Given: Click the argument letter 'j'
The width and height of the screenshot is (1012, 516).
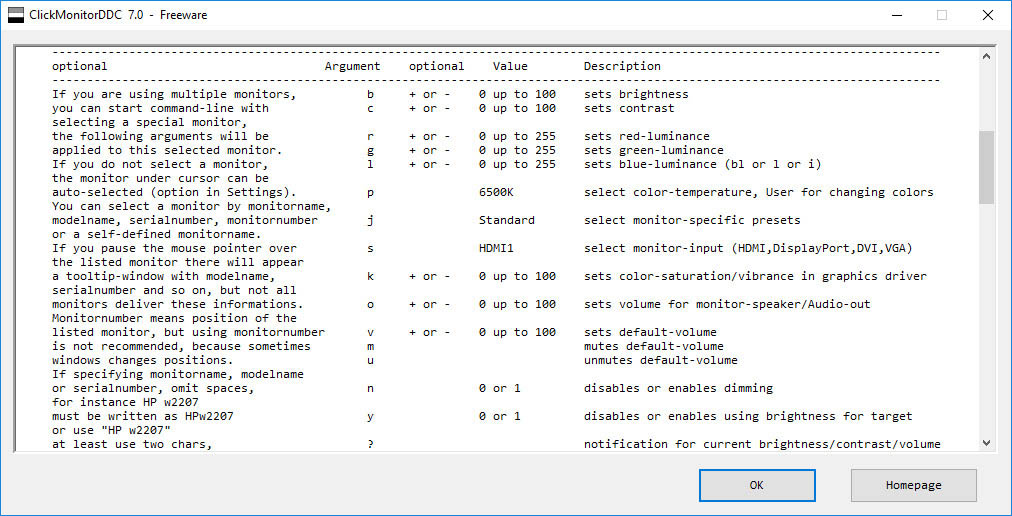Looking at the screenshot, I should [370, 221].
